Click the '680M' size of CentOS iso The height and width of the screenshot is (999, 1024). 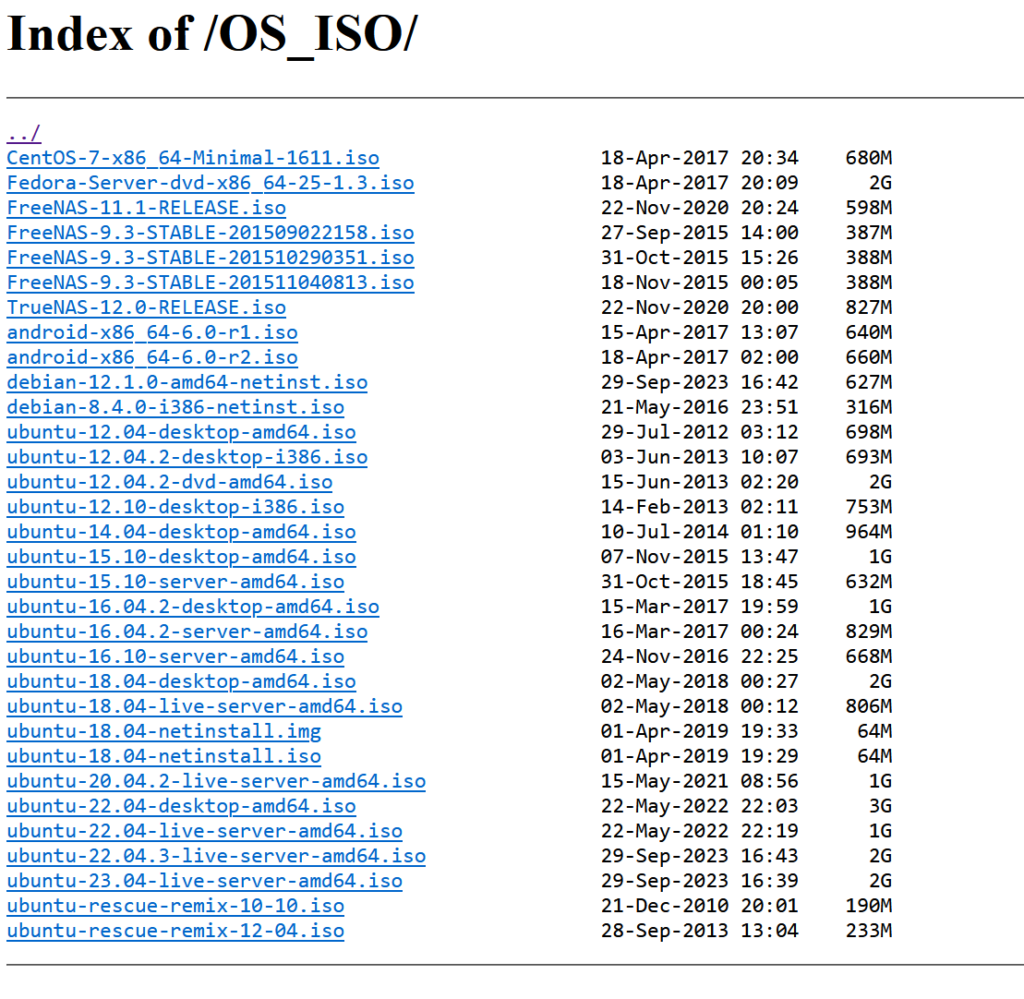(869, 158)
